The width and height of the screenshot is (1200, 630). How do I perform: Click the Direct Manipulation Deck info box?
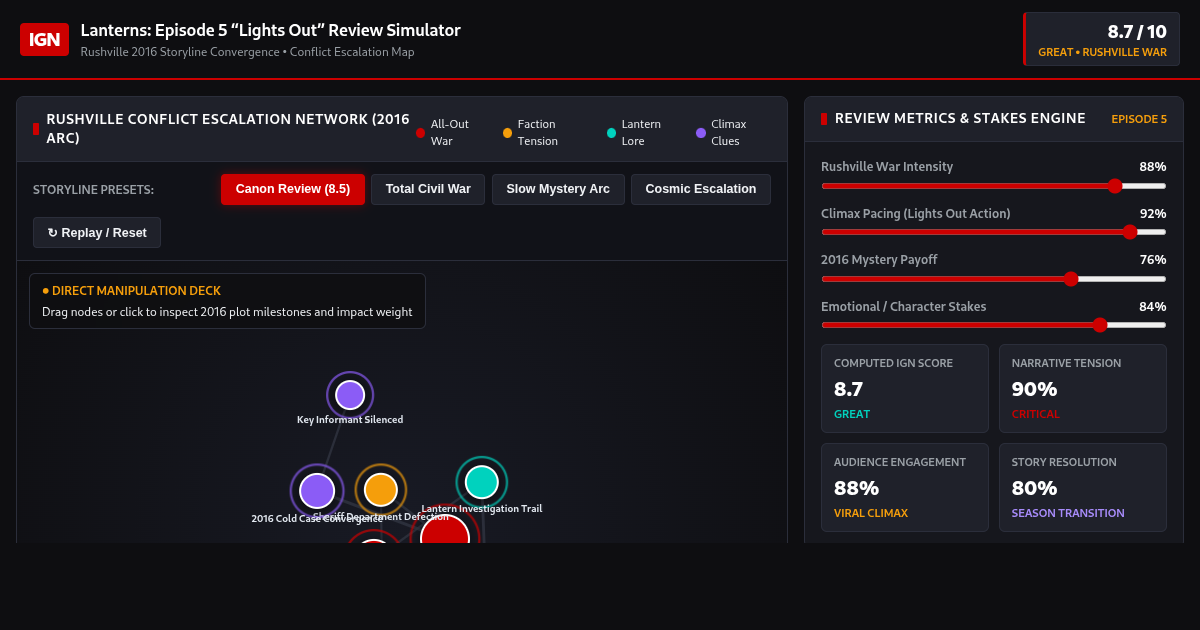pyautogui.click(x=227, y=301)
